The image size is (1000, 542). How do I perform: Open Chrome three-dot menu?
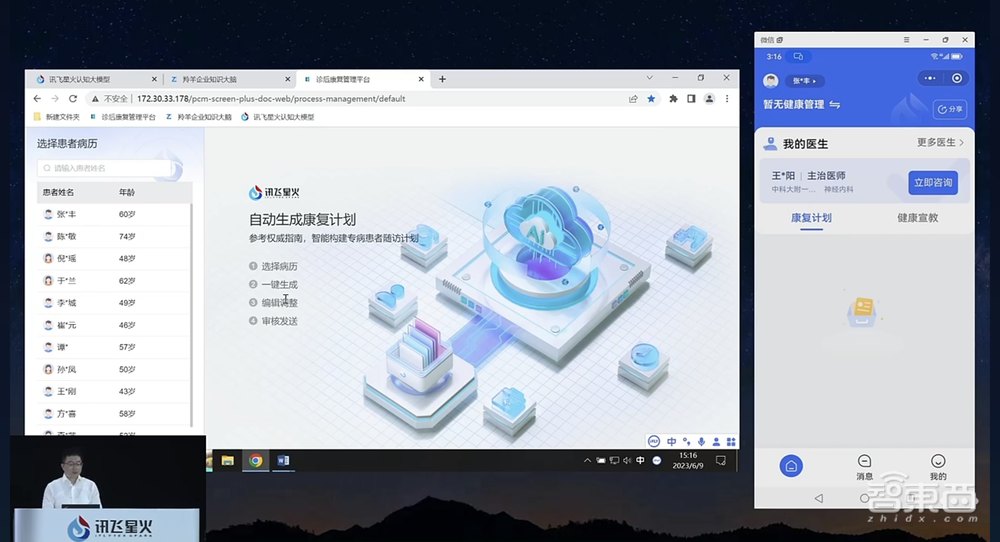[x=727, y=99]
